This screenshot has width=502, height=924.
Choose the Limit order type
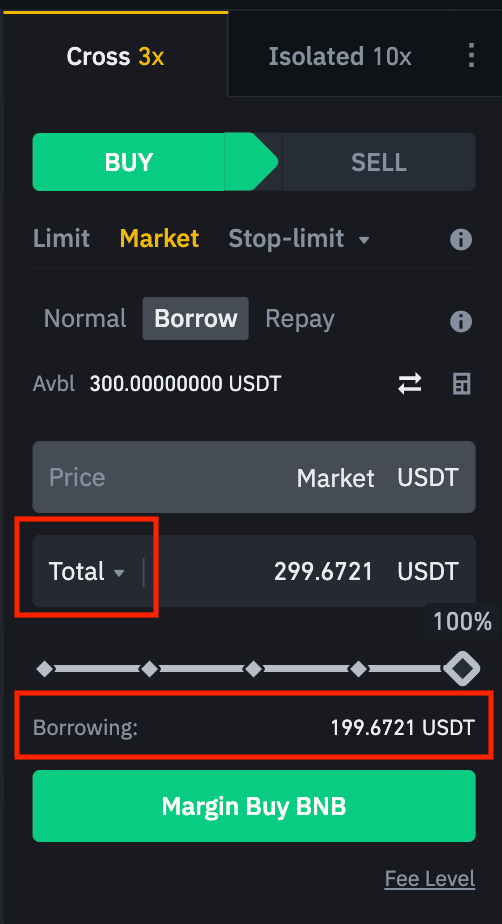61,239
